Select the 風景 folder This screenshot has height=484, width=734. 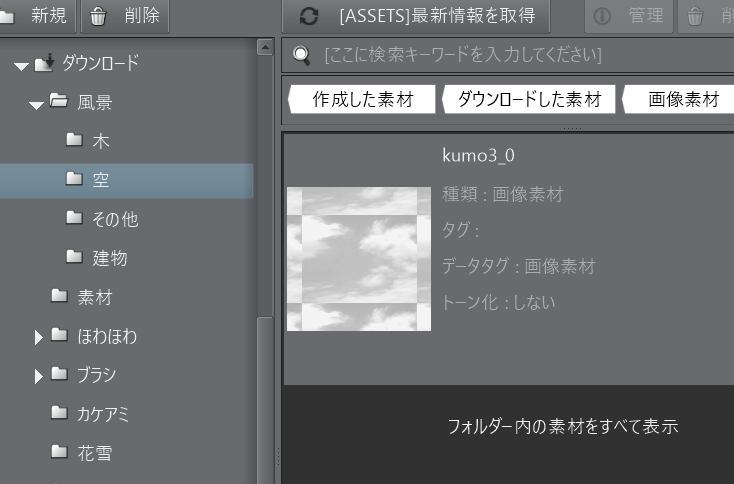[x=95, y=102]
